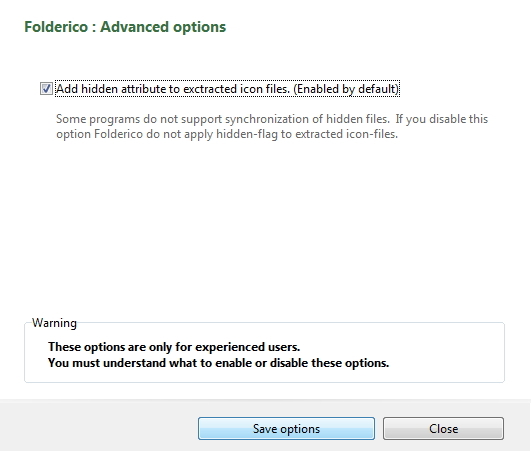Image resolution: width=531 pixels, height=452 pixels.
Task: Click the word 'Folderico' in the dialog title
Action: tap(56, 27)
